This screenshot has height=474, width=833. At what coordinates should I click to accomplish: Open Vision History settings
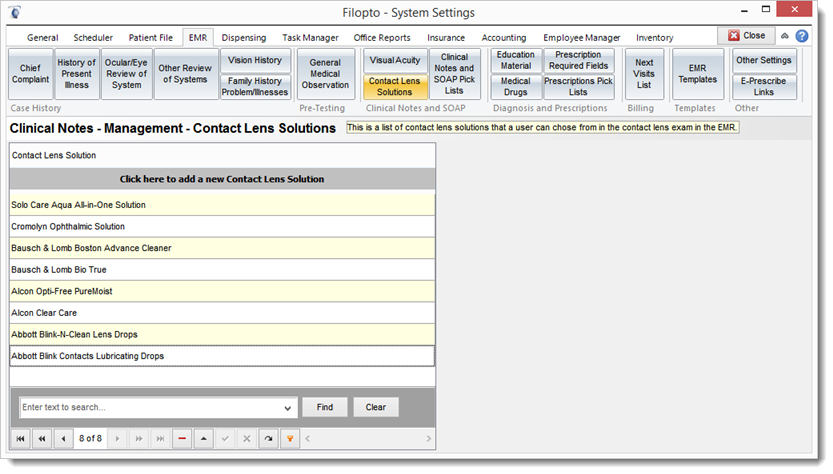click(x=255, y=61)
